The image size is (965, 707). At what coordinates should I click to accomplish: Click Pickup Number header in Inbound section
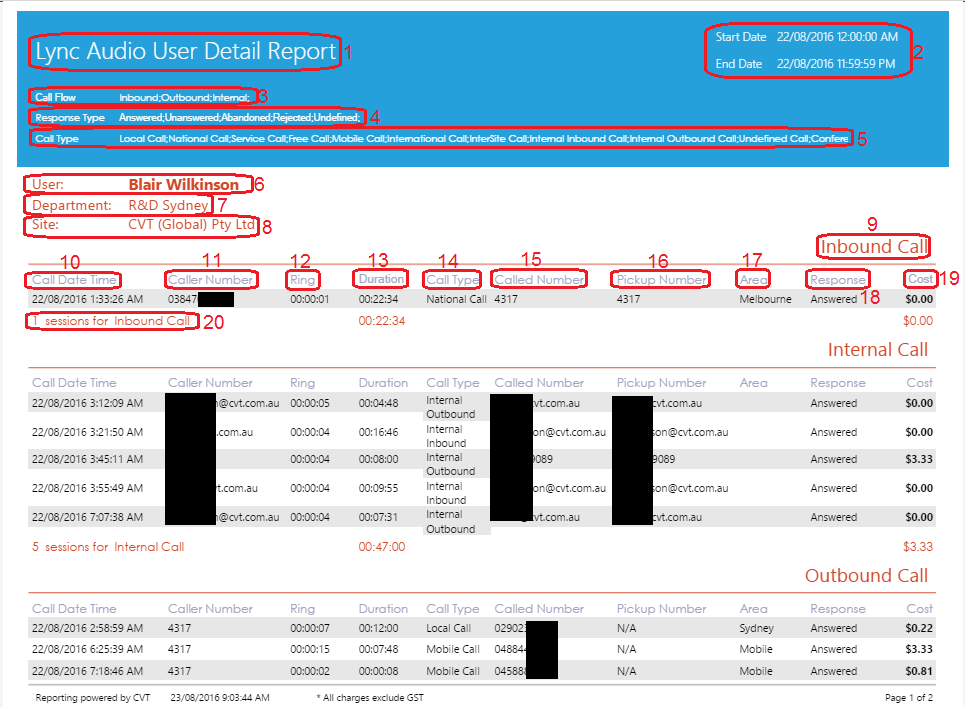coord(662,280)
